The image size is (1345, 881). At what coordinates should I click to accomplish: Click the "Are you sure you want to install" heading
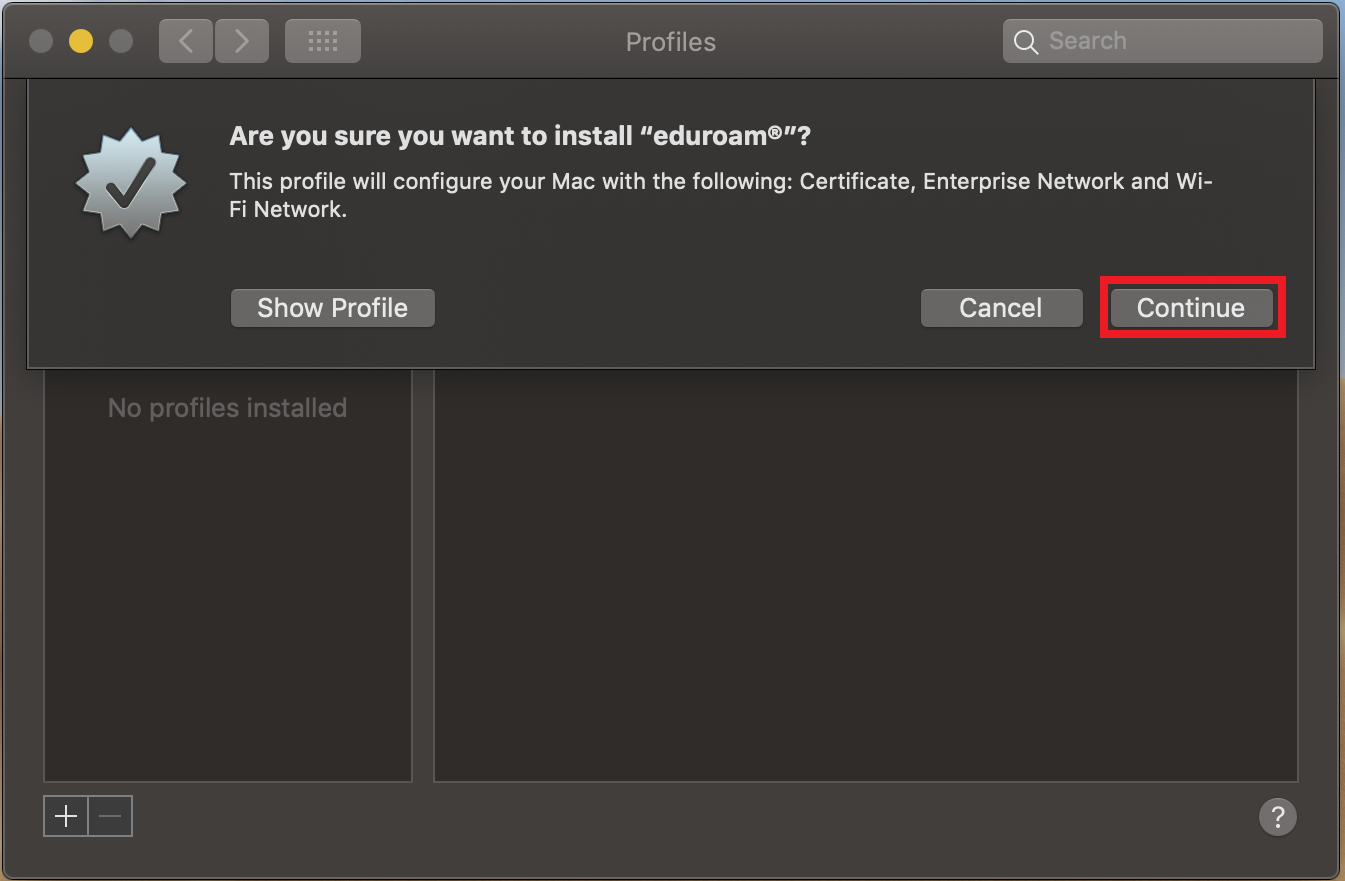[520, 136]
